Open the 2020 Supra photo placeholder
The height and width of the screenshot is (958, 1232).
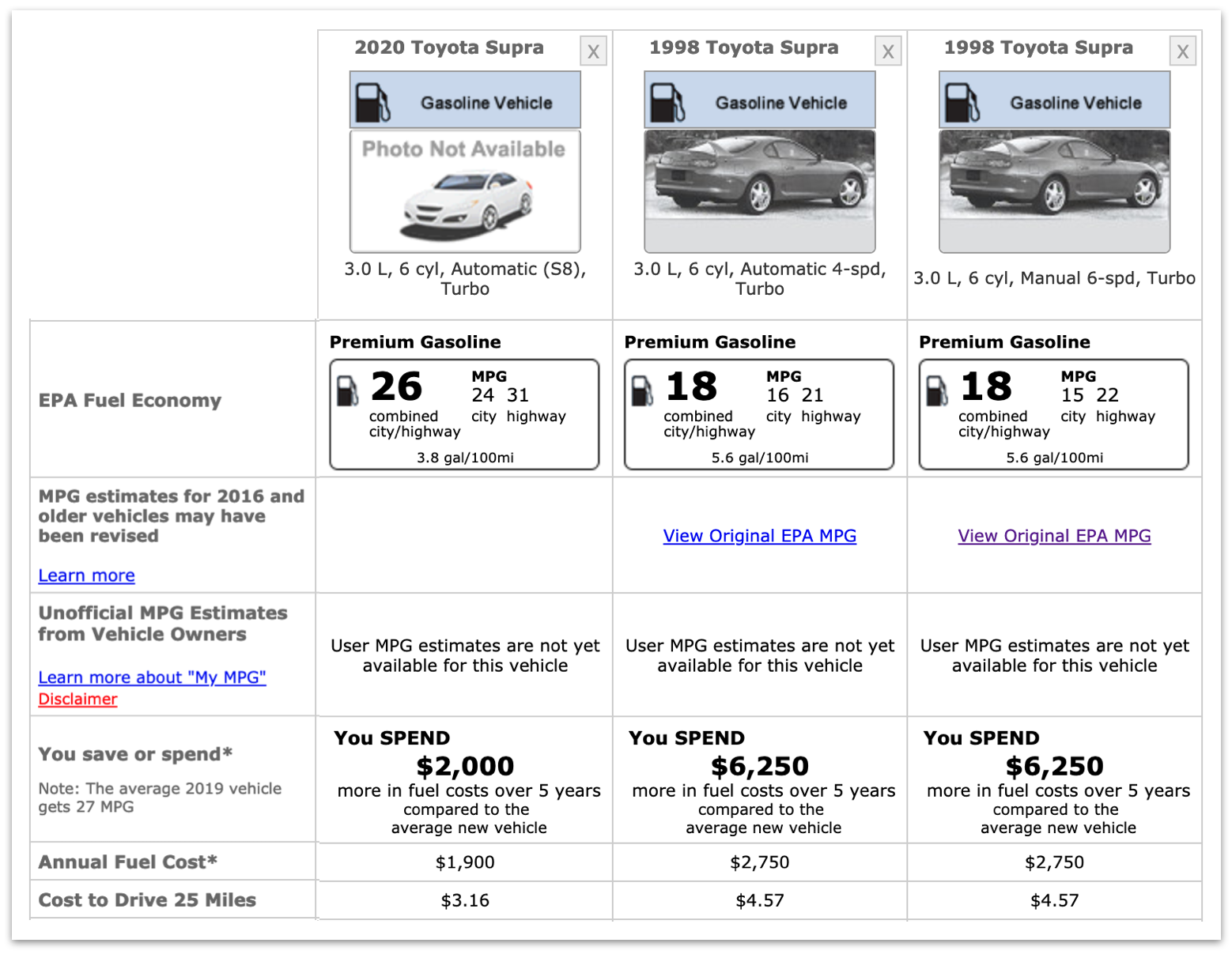click(465, 191)
